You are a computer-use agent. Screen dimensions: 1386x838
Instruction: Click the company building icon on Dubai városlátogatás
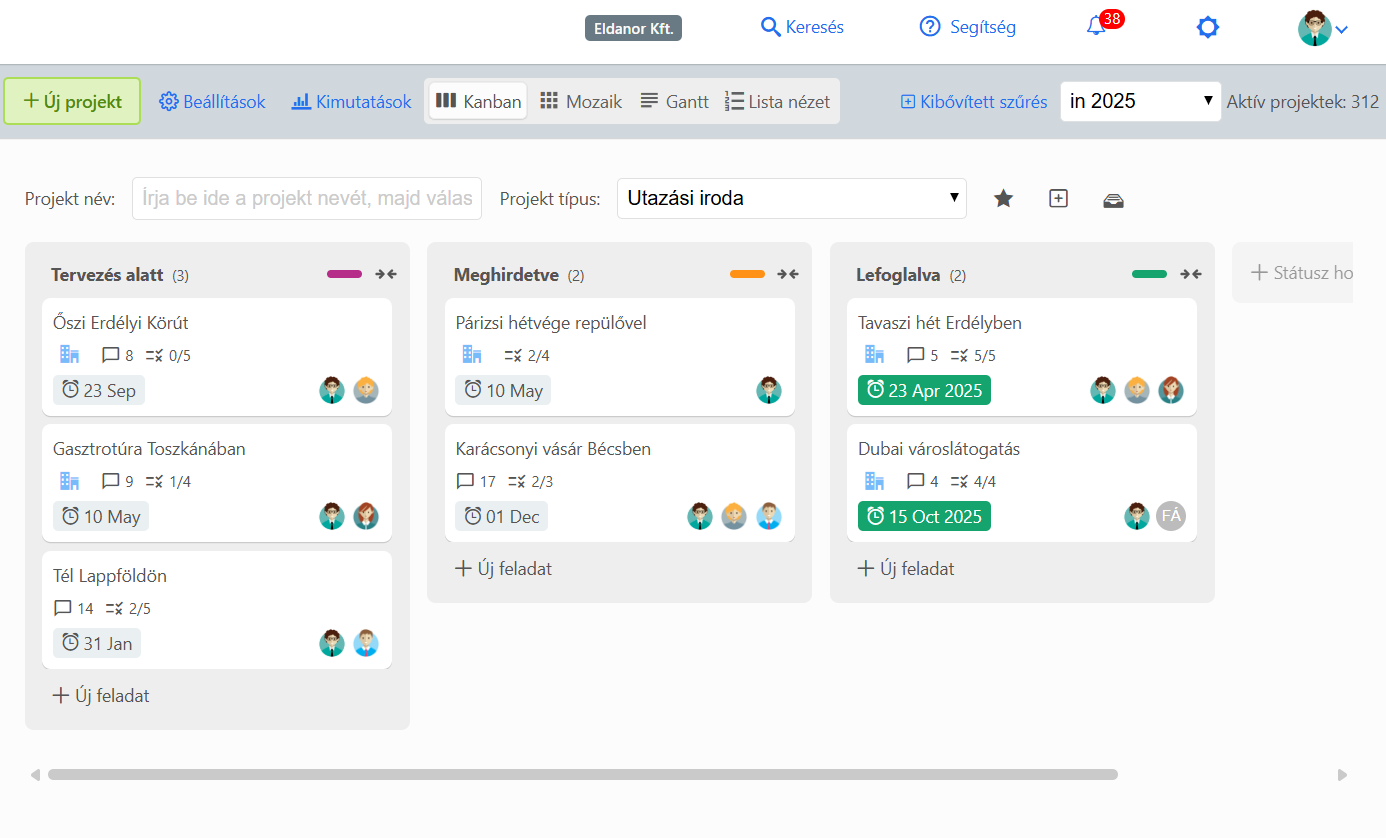coord(874,481)
